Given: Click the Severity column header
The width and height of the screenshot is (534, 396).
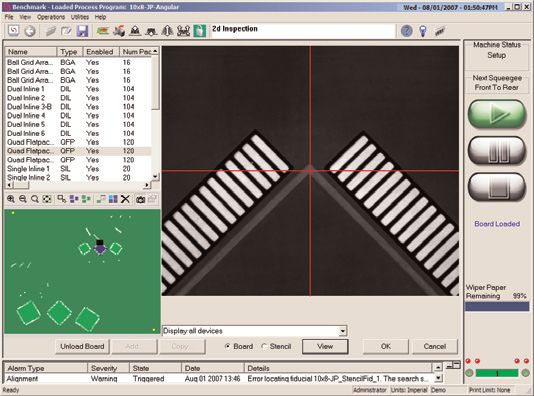Looking at the screenshot, I should (108, 368).
